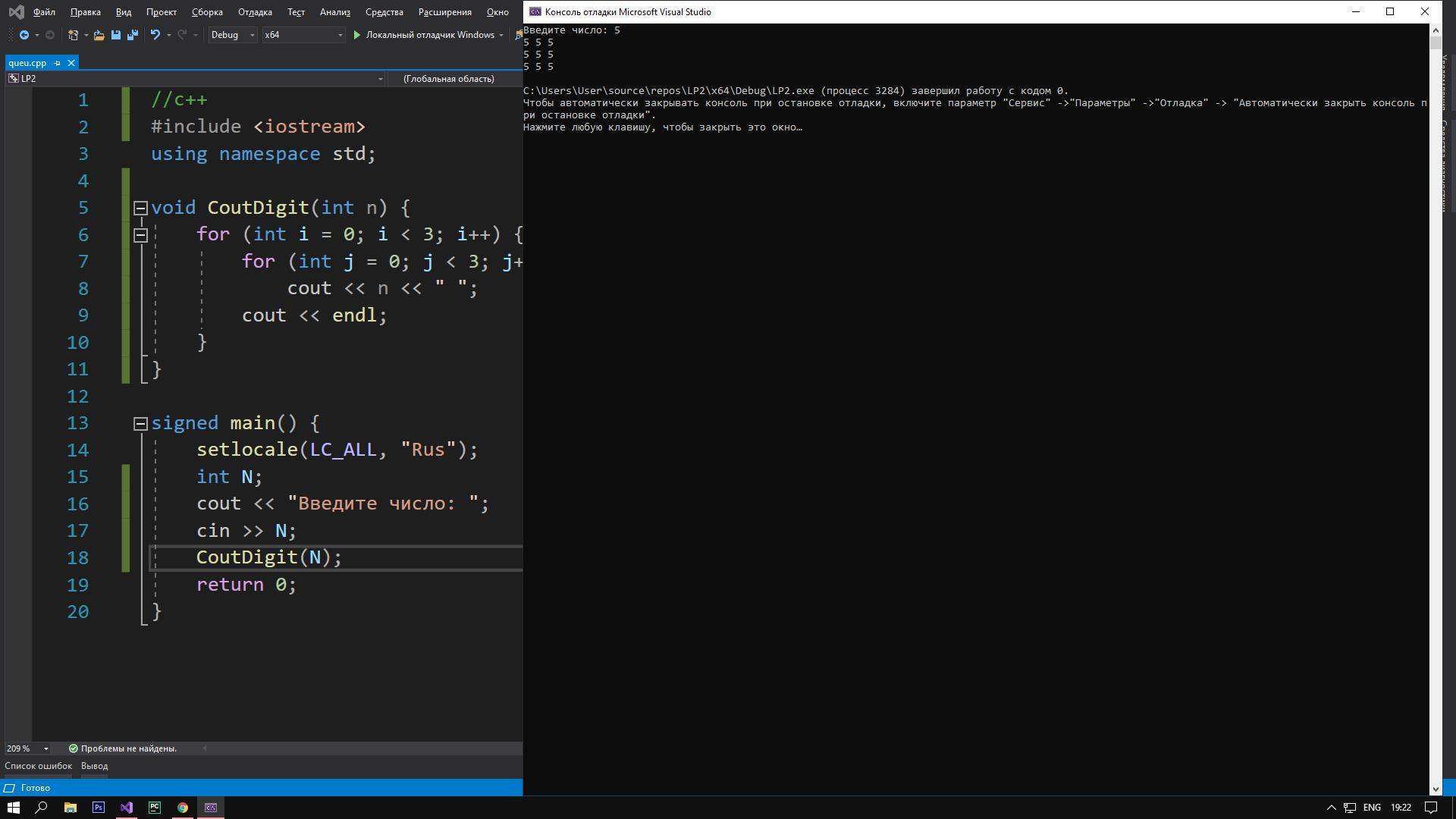Open the notification center

[1431, 808]
